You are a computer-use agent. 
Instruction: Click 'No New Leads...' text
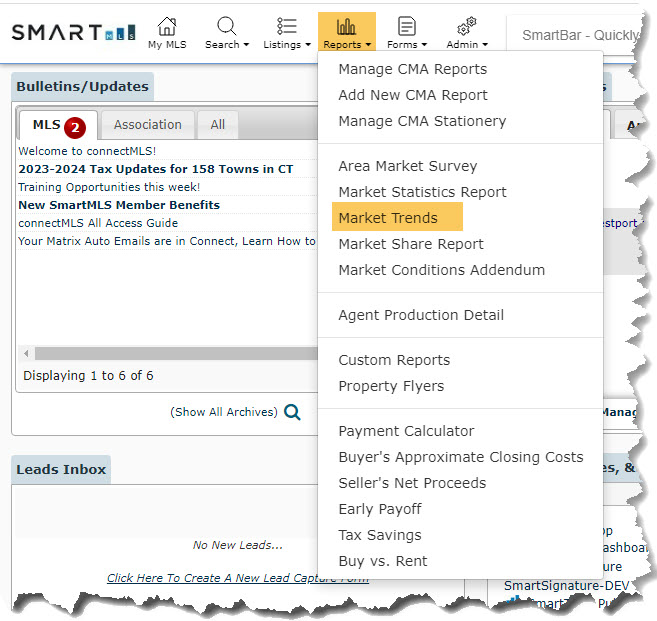(x=238, y=545)
